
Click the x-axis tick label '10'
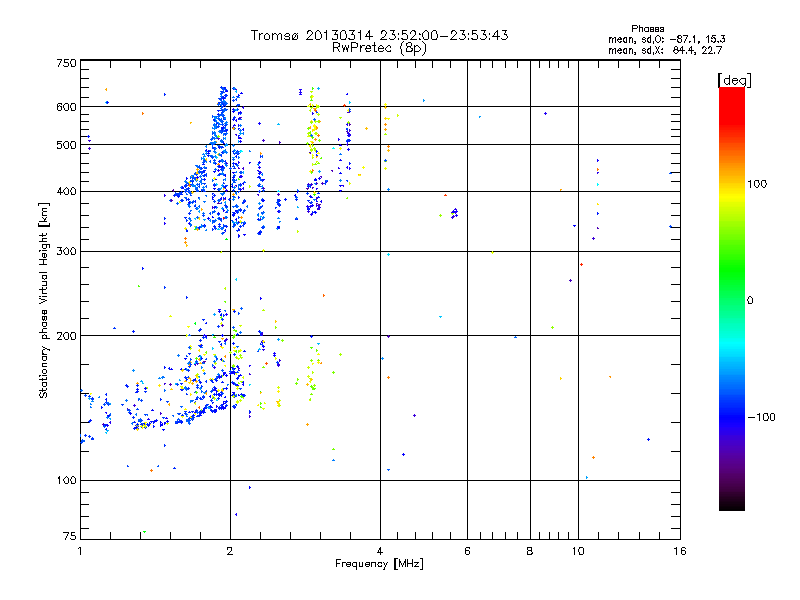coord(578,551)
